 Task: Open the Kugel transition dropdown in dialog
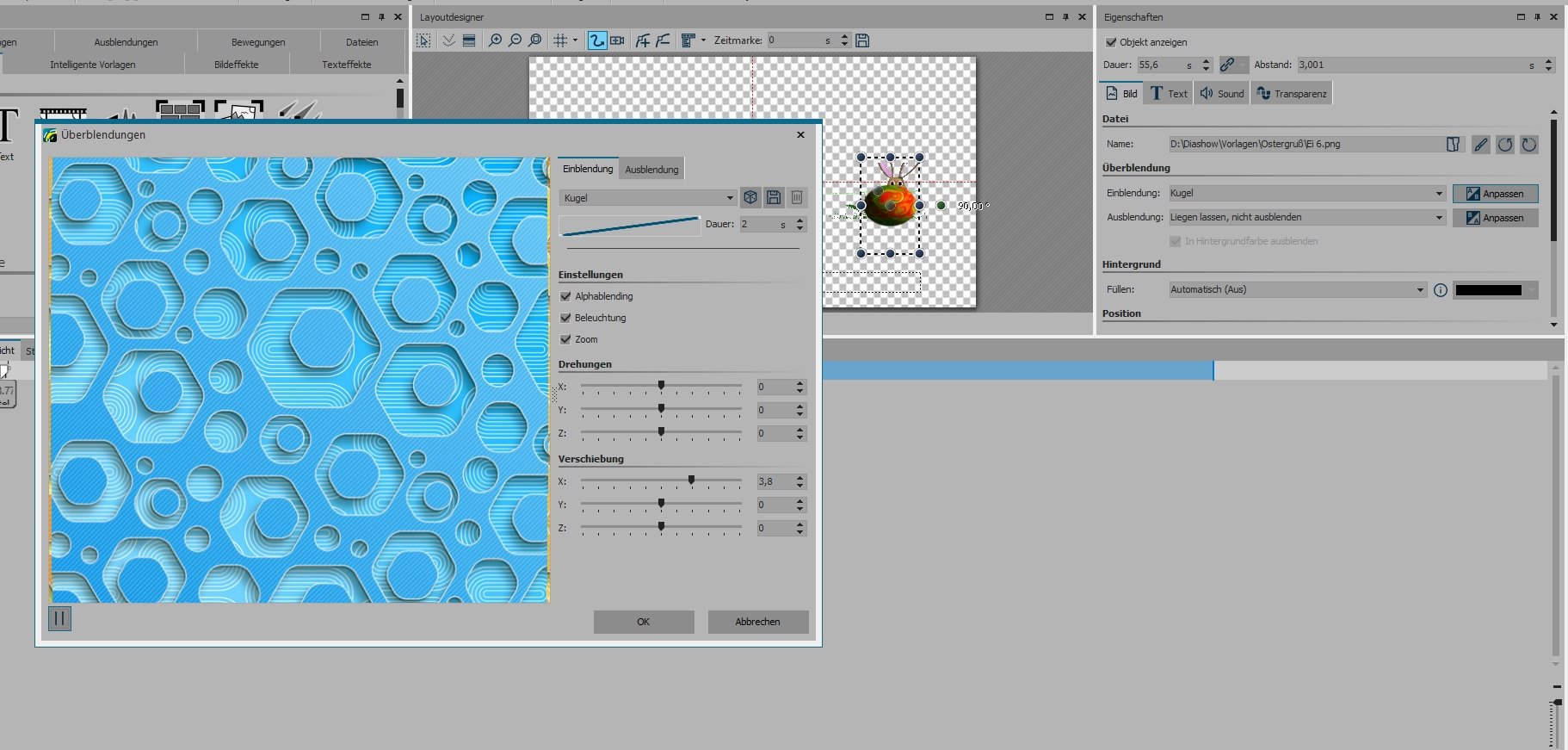(648, 198)
